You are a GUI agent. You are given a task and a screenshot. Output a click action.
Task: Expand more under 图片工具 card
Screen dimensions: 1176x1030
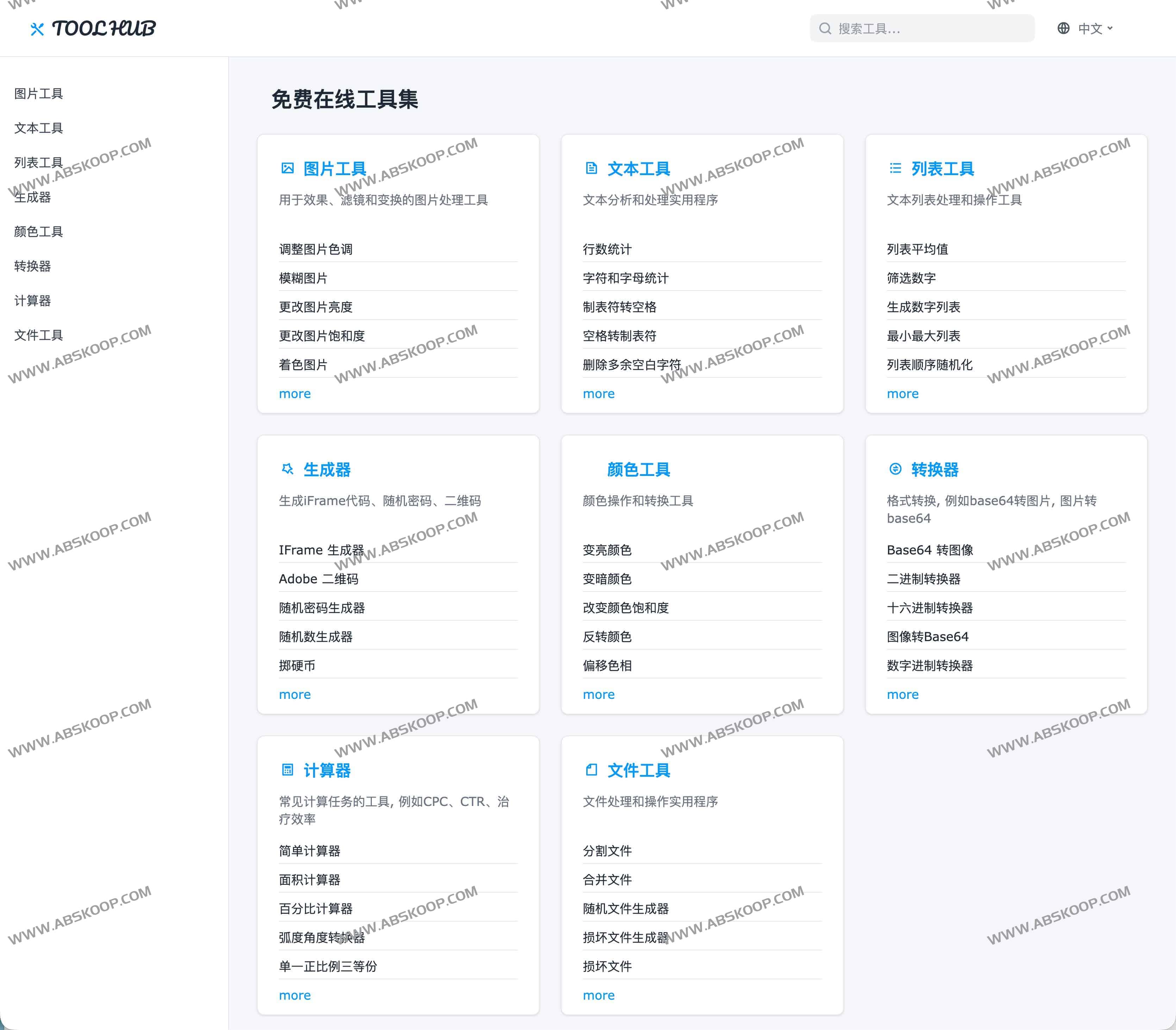pos(295,394)
